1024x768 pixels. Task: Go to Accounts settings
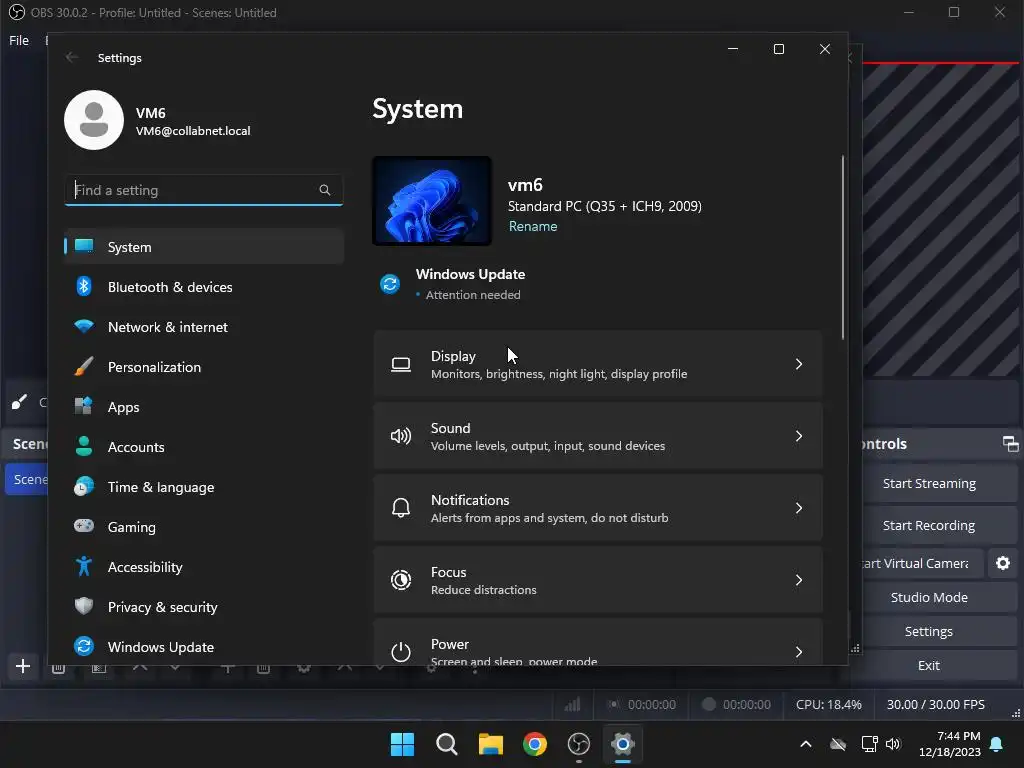click(x=204, y=447)
